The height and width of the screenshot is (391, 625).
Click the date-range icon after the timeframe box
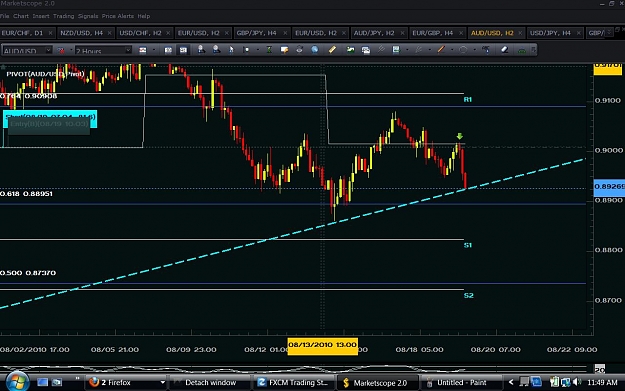coord(142,50)
